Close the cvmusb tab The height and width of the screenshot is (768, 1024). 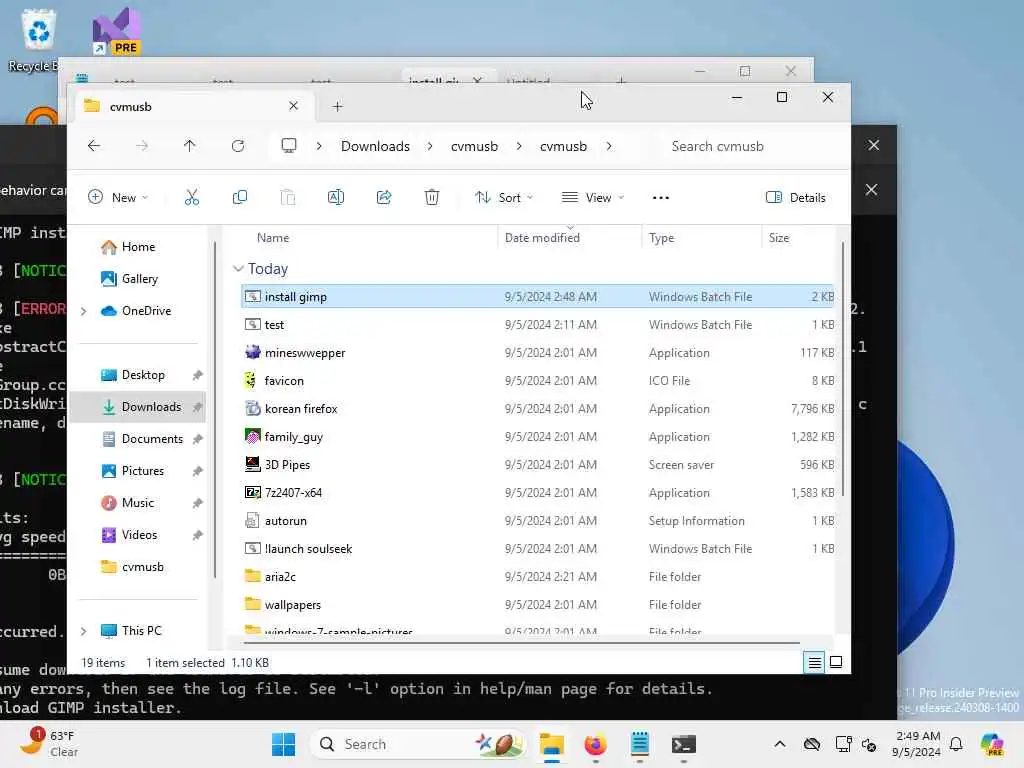(x=293, y=106)
